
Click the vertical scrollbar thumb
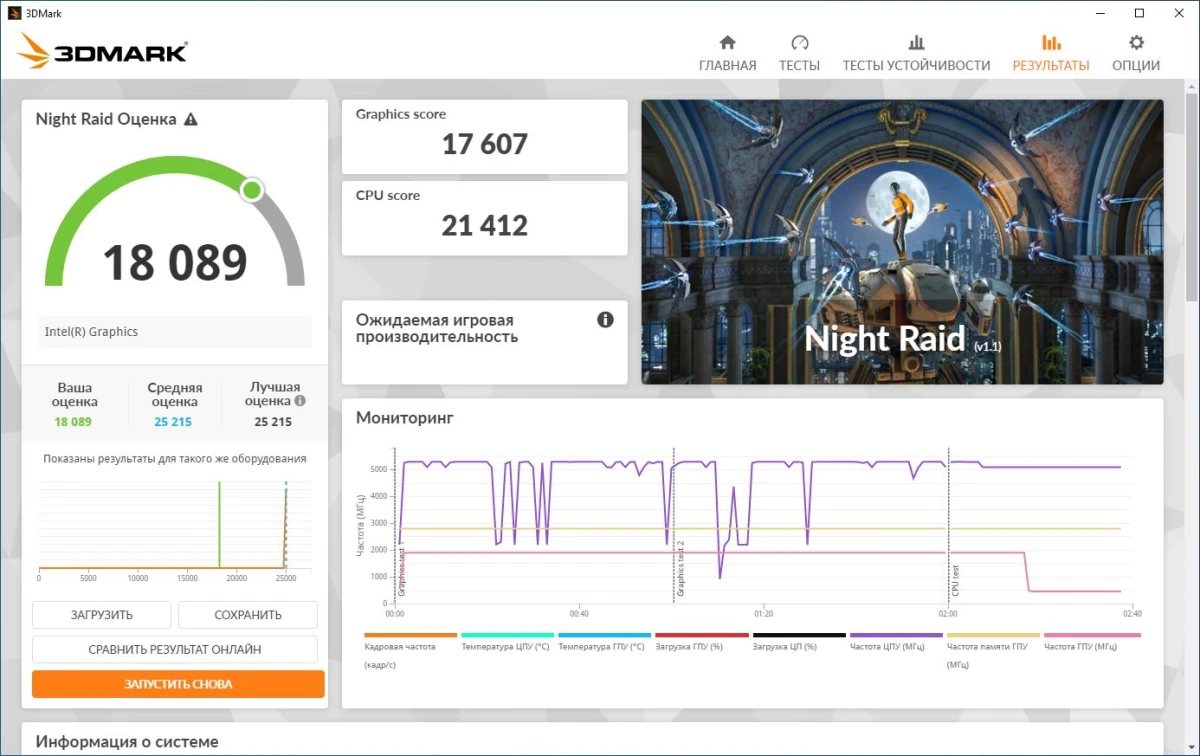(x=1191, y=195)
